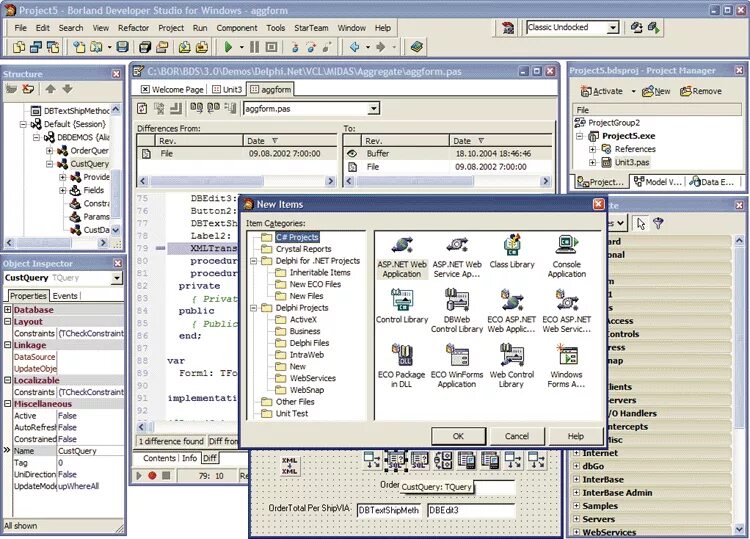
Task: Close the New Items dialog
Action: 598,204
